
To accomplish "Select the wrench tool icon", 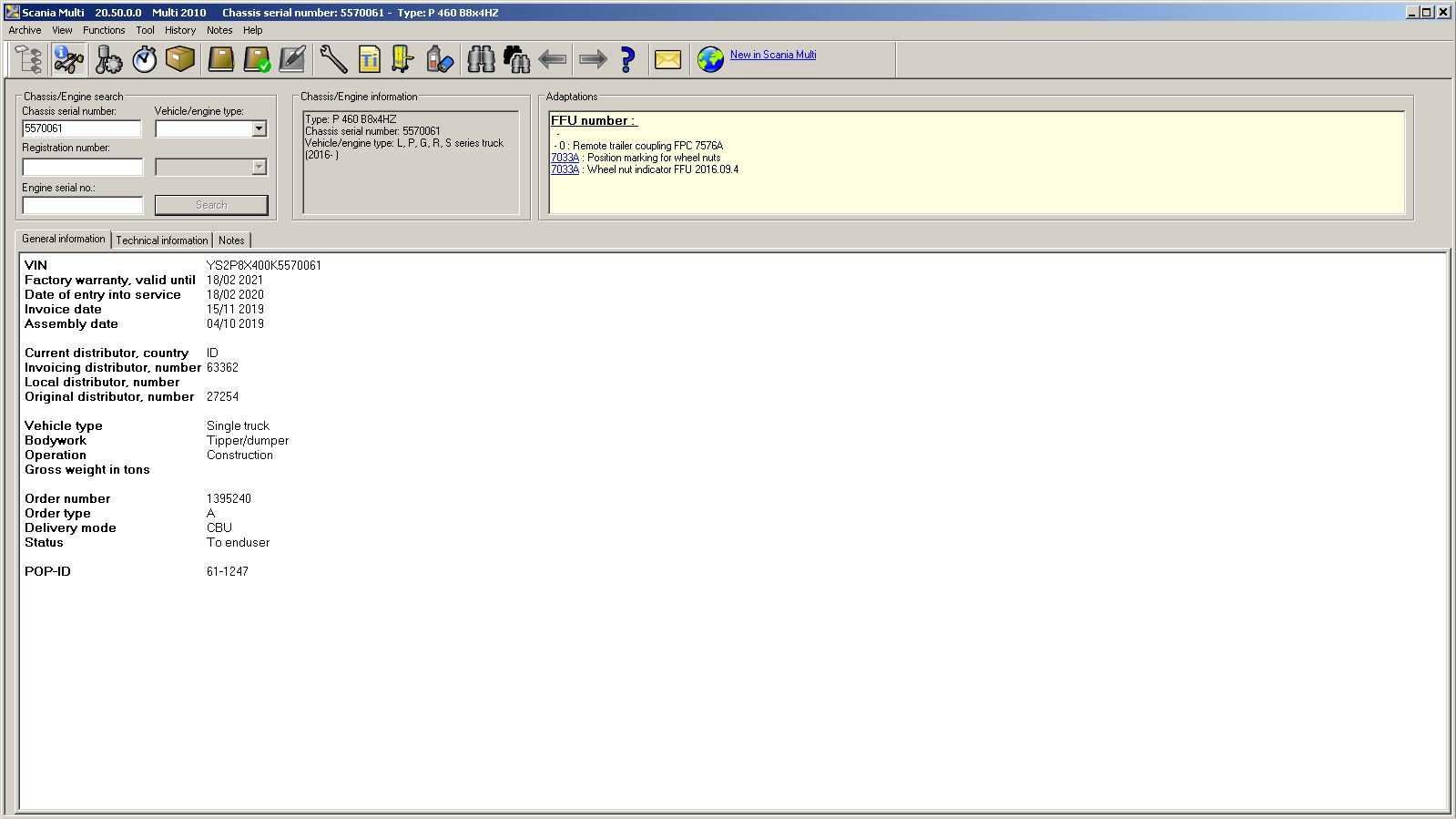I will tap(333, 60).
